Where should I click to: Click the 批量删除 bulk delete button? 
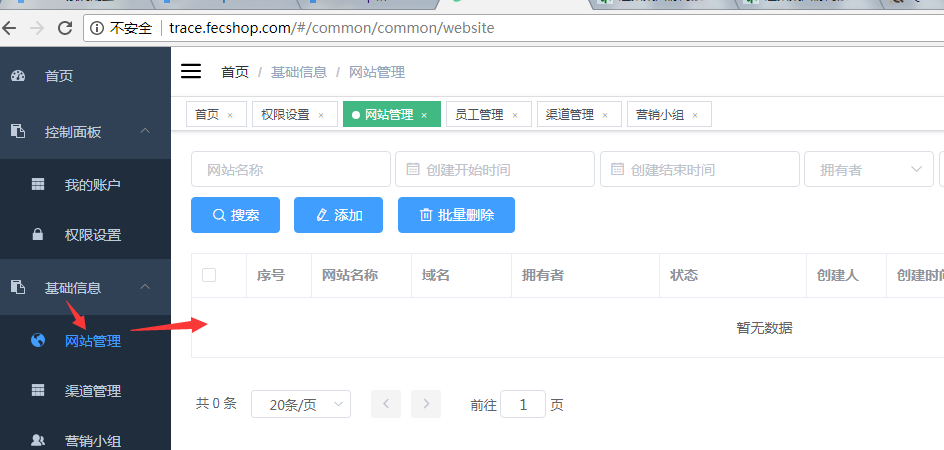click(x=456, y=215)
